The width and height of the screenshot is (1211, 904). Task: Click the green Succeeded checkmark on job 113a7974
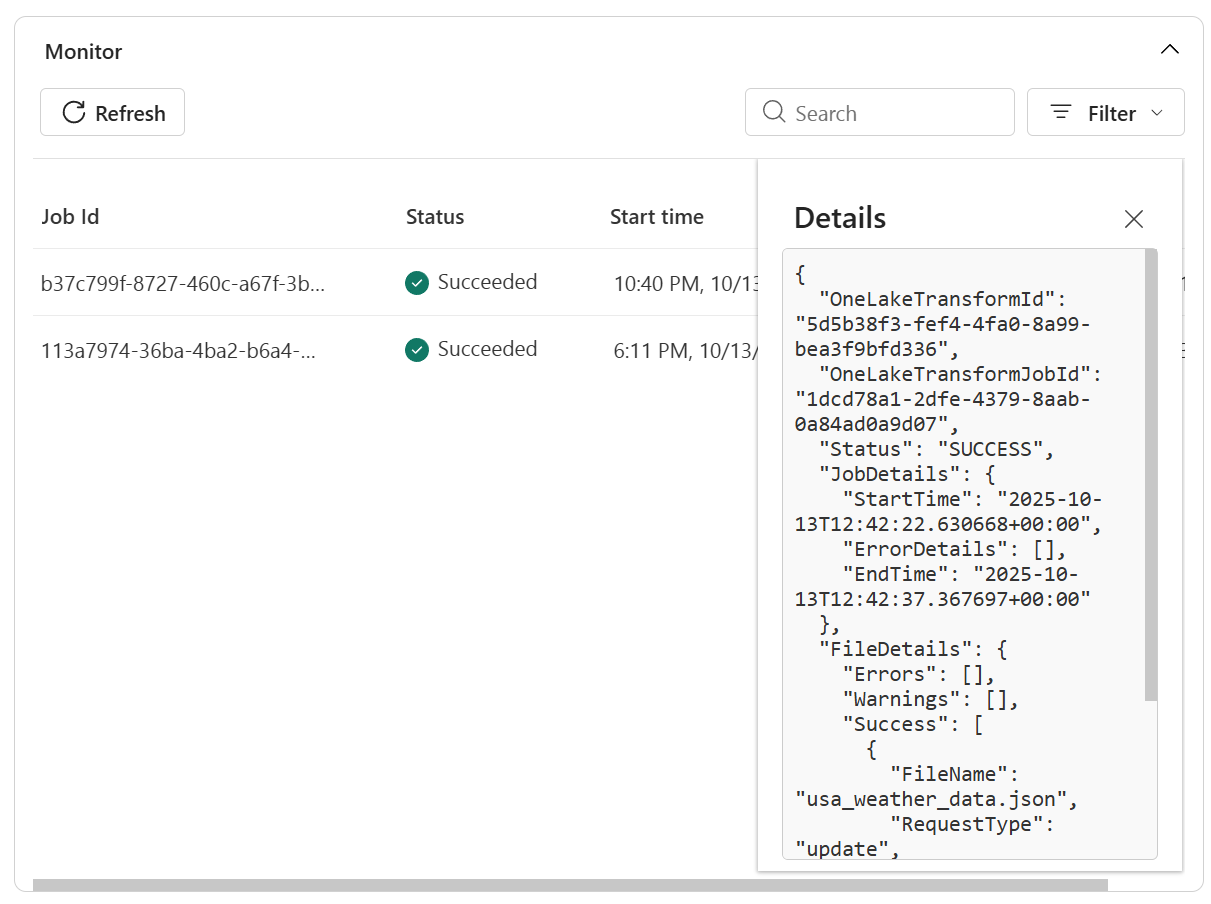[x=417, y=350]
